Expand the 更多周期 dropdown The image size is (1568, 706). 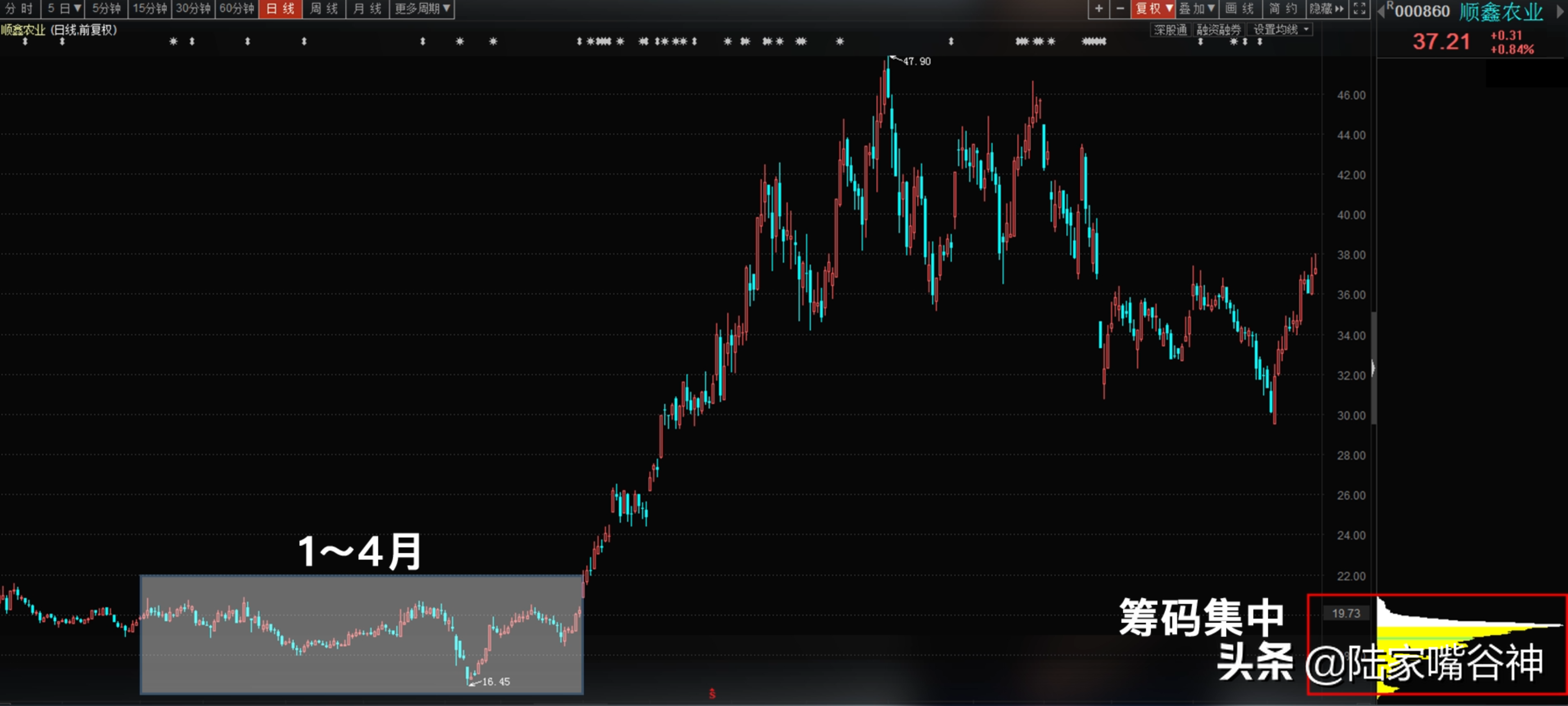(x=422, y=9)
